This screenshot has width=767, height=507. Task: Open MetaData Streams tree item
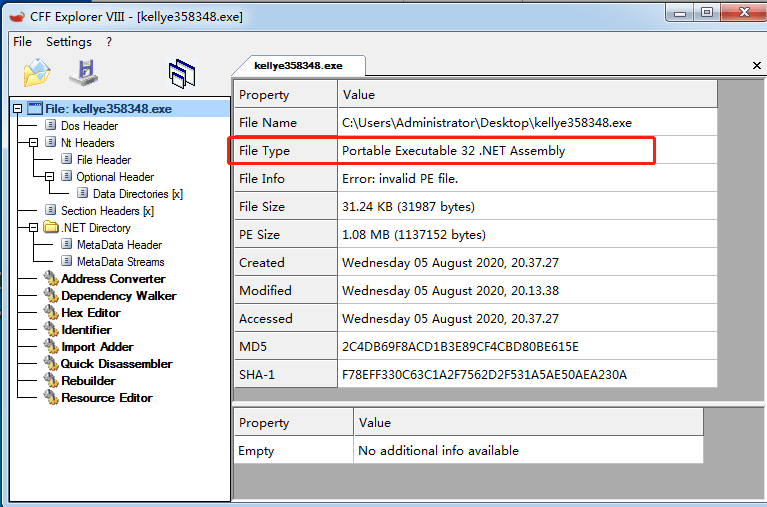(120, 262)
